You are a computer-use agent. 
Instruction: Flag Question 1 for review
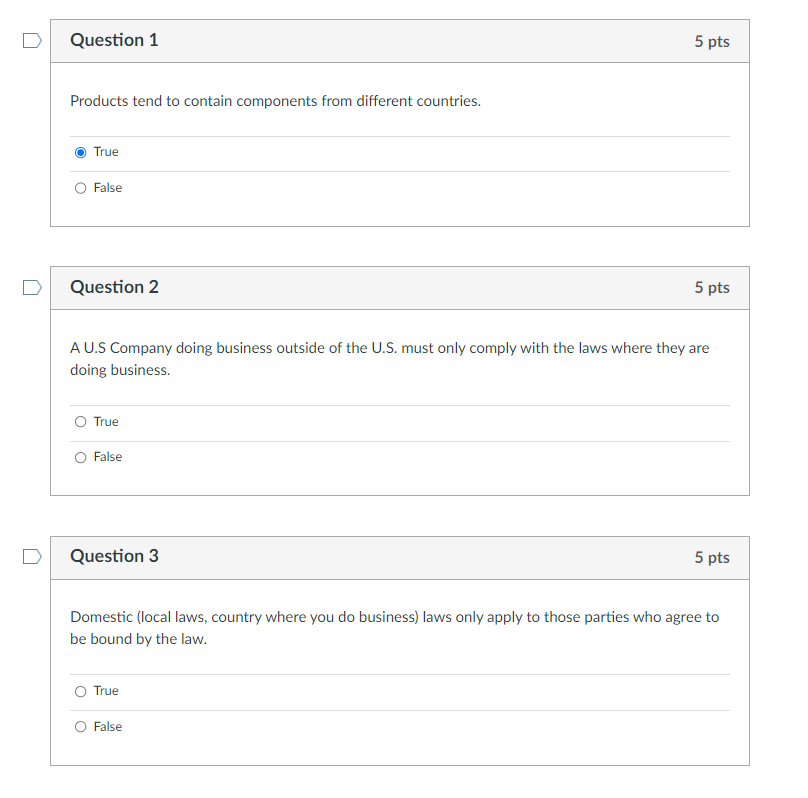point(33,41)
